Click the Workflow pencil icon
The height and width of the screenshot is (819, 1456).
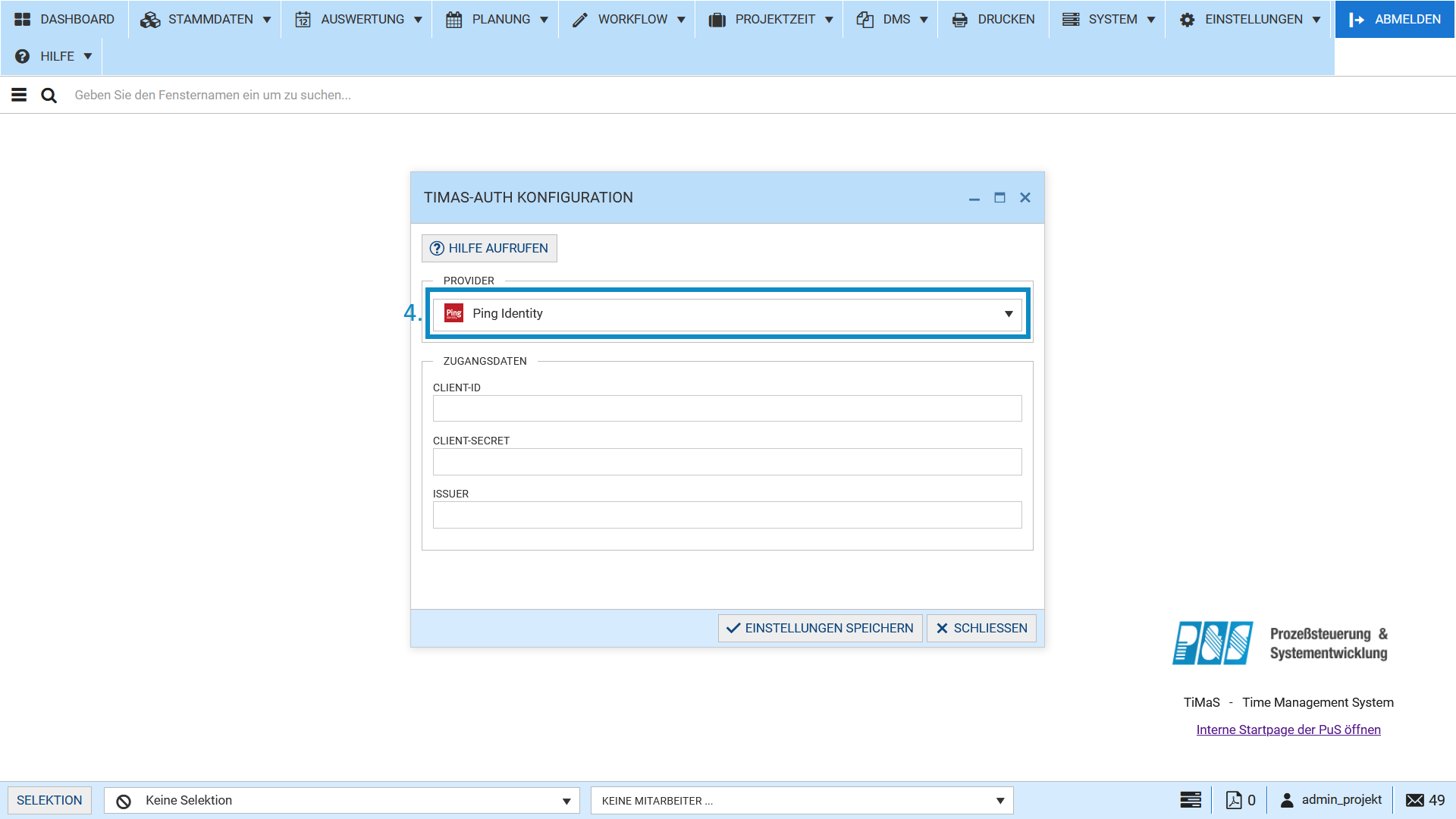(x=580, y=20)
